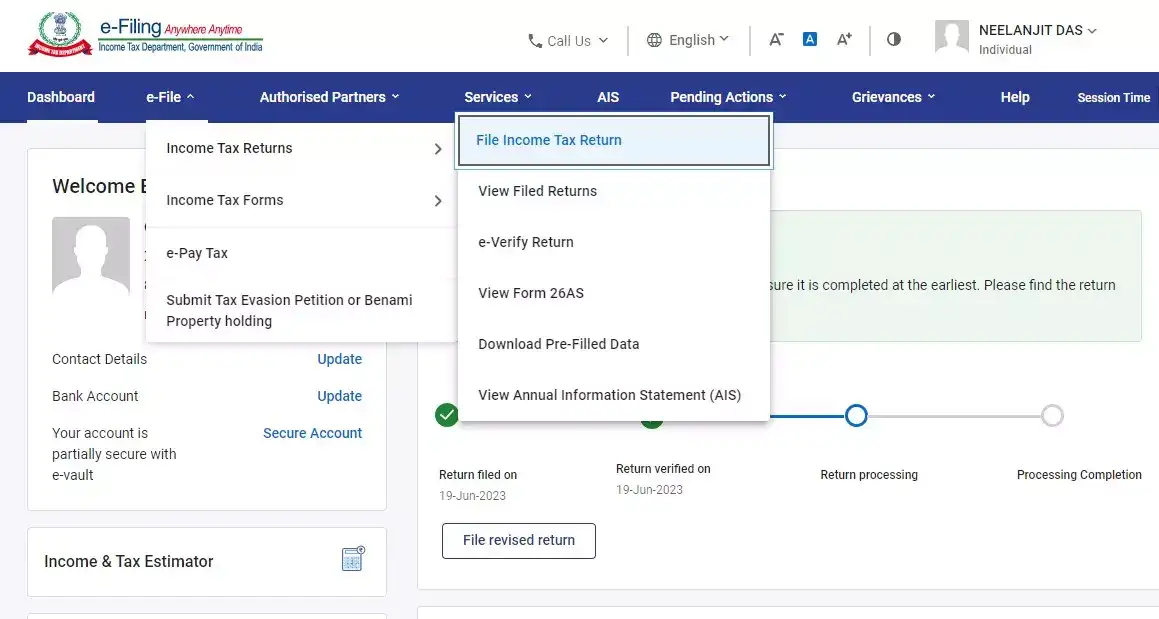This screenshot has width=1159, height=619.
Task: Expand the Income Tax Returns submenu
Action: 229,148
